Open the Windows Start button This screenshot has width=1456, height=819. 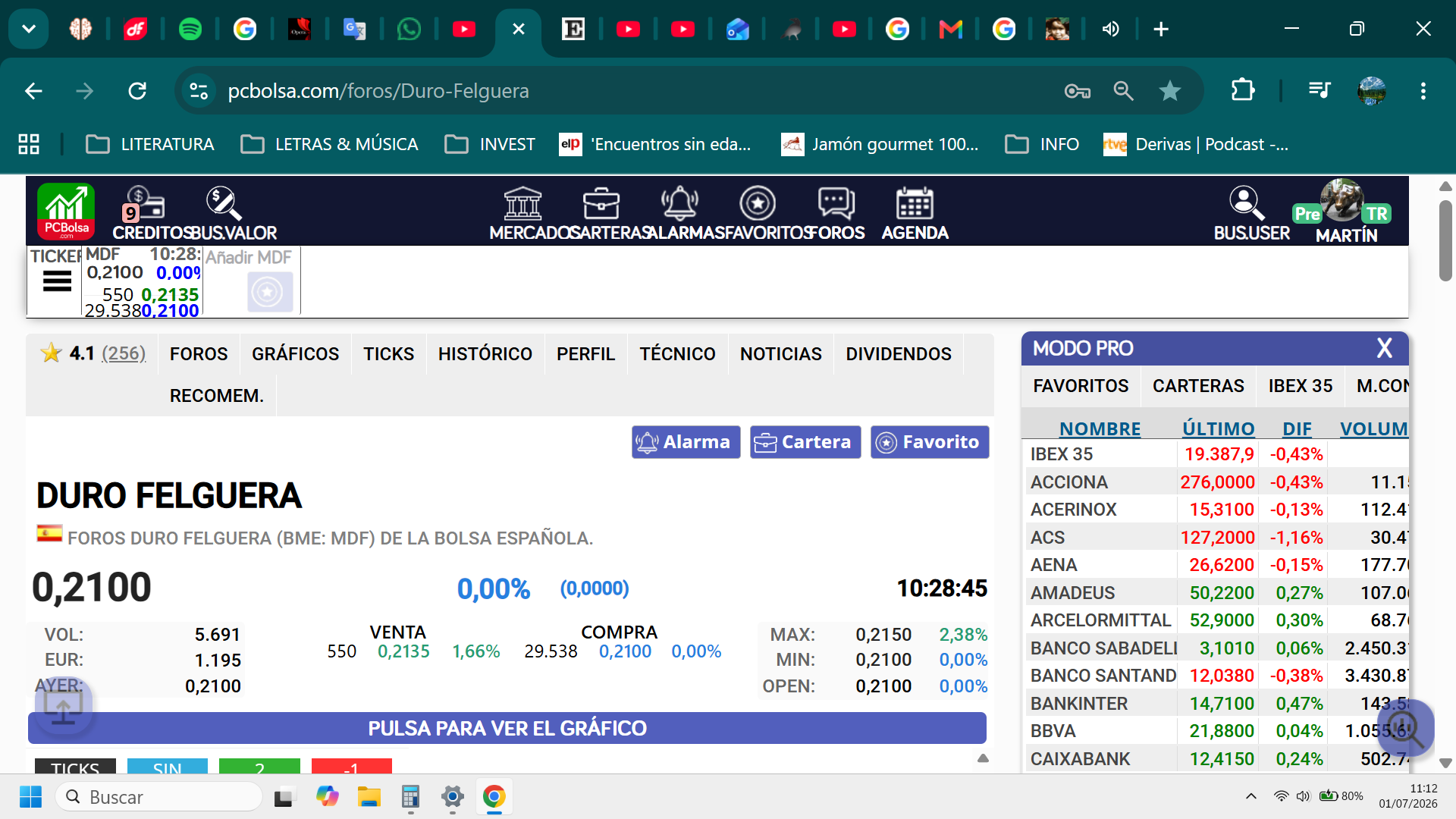30,796
